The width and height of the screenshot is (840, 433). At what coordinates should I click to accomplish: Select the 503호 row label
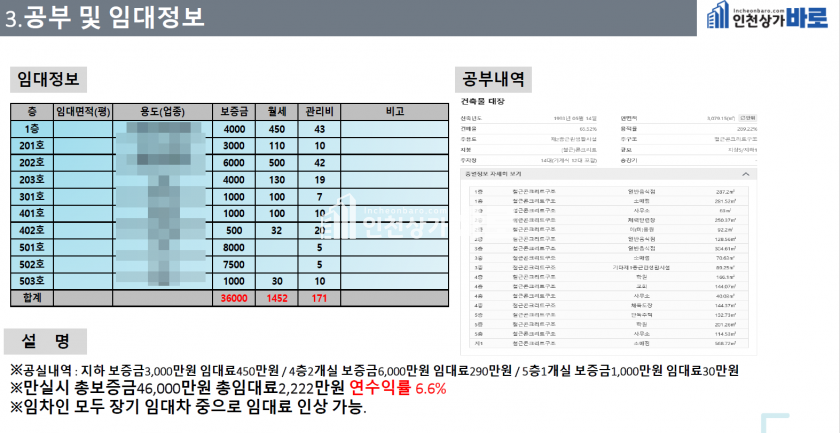pyautogui.click(x=32, y=280)
